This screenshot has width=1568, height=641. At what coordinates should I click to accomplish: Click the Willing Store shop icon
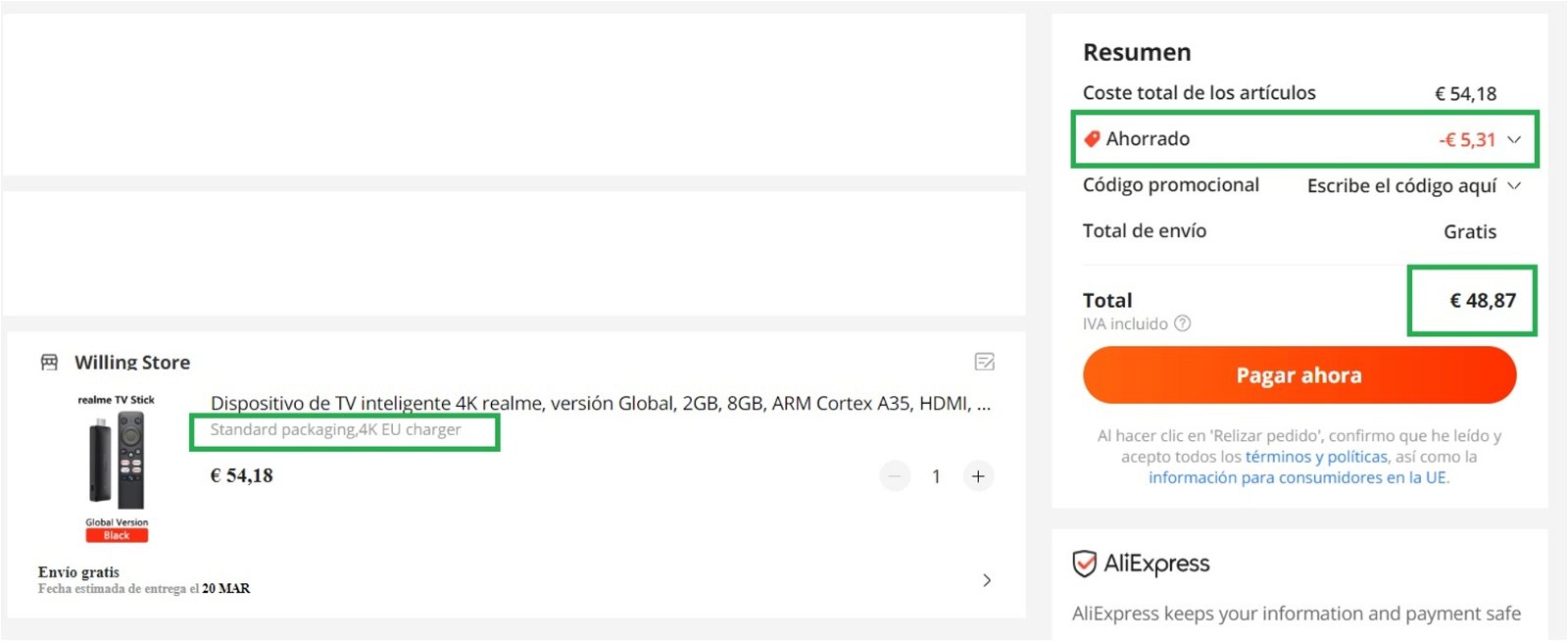[x=49, y=363]
